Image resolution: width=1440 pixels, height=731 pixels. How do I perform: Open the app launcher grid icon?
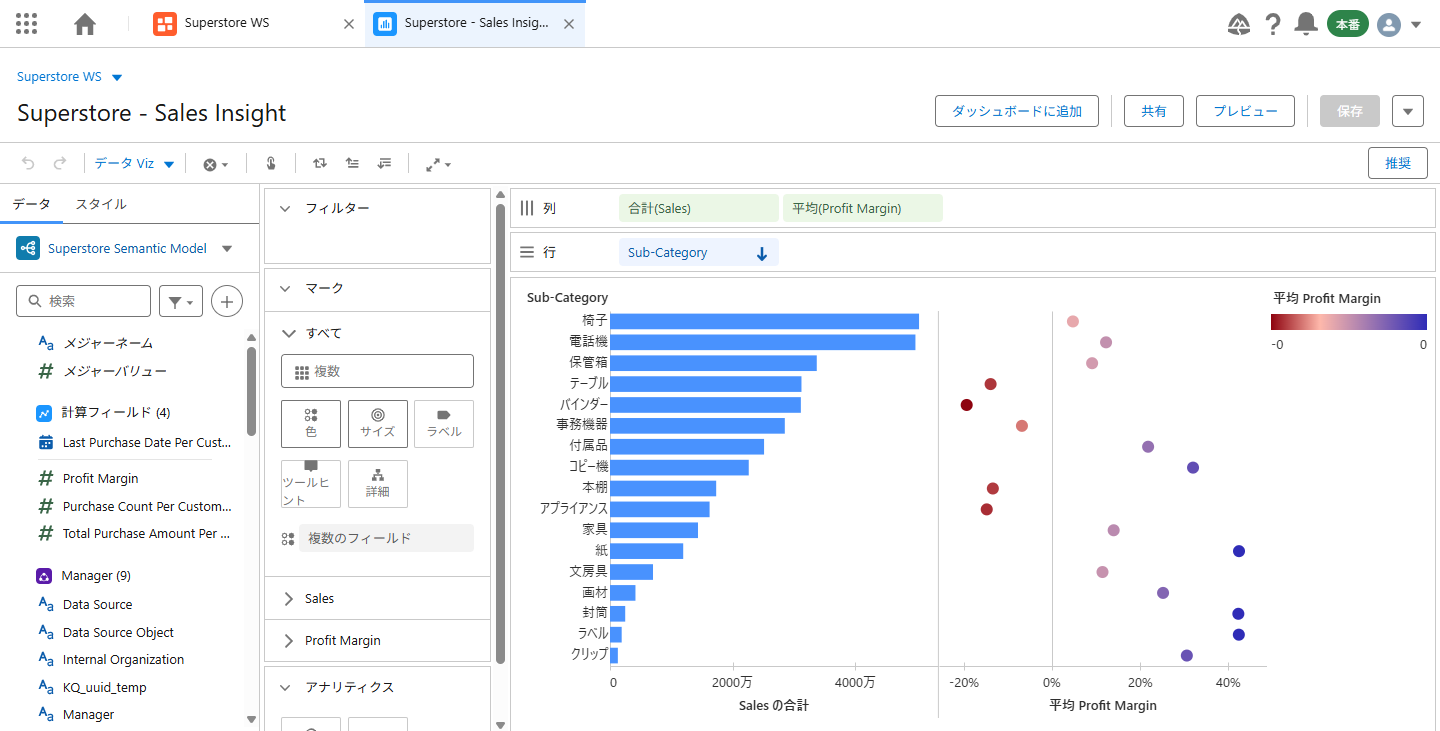(27, 23)
